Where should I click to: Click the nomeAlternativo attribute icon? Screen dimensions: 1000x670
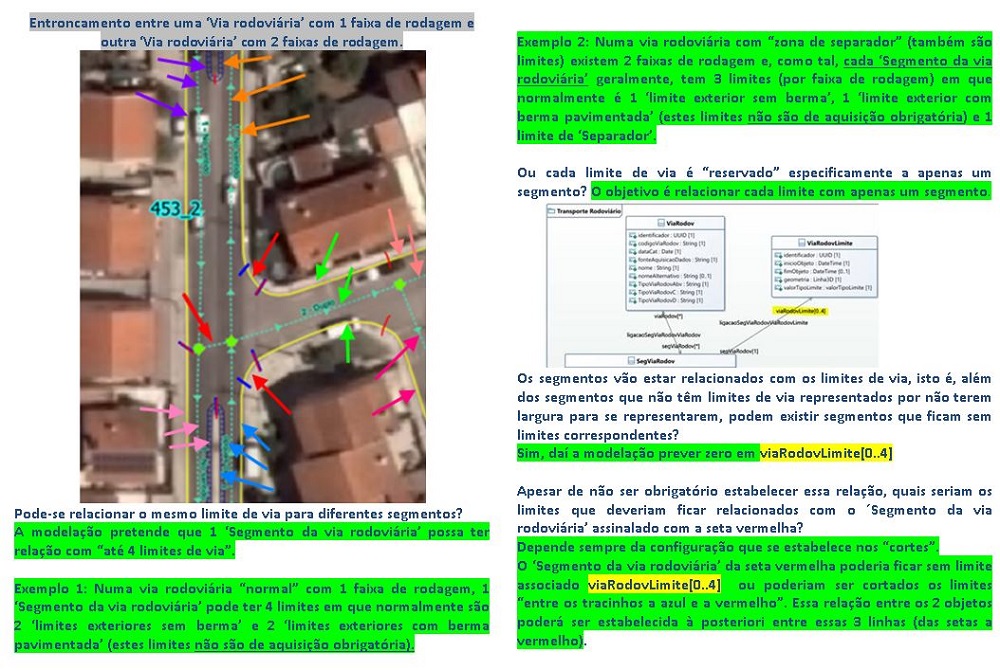pos(633,275)
